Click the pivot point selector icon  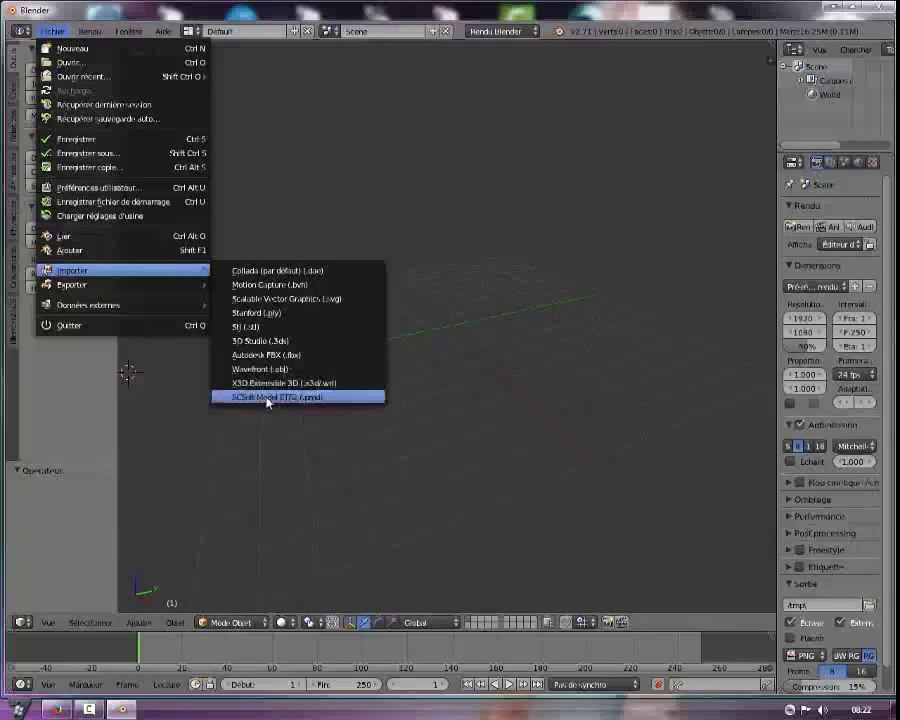(313, 622)
